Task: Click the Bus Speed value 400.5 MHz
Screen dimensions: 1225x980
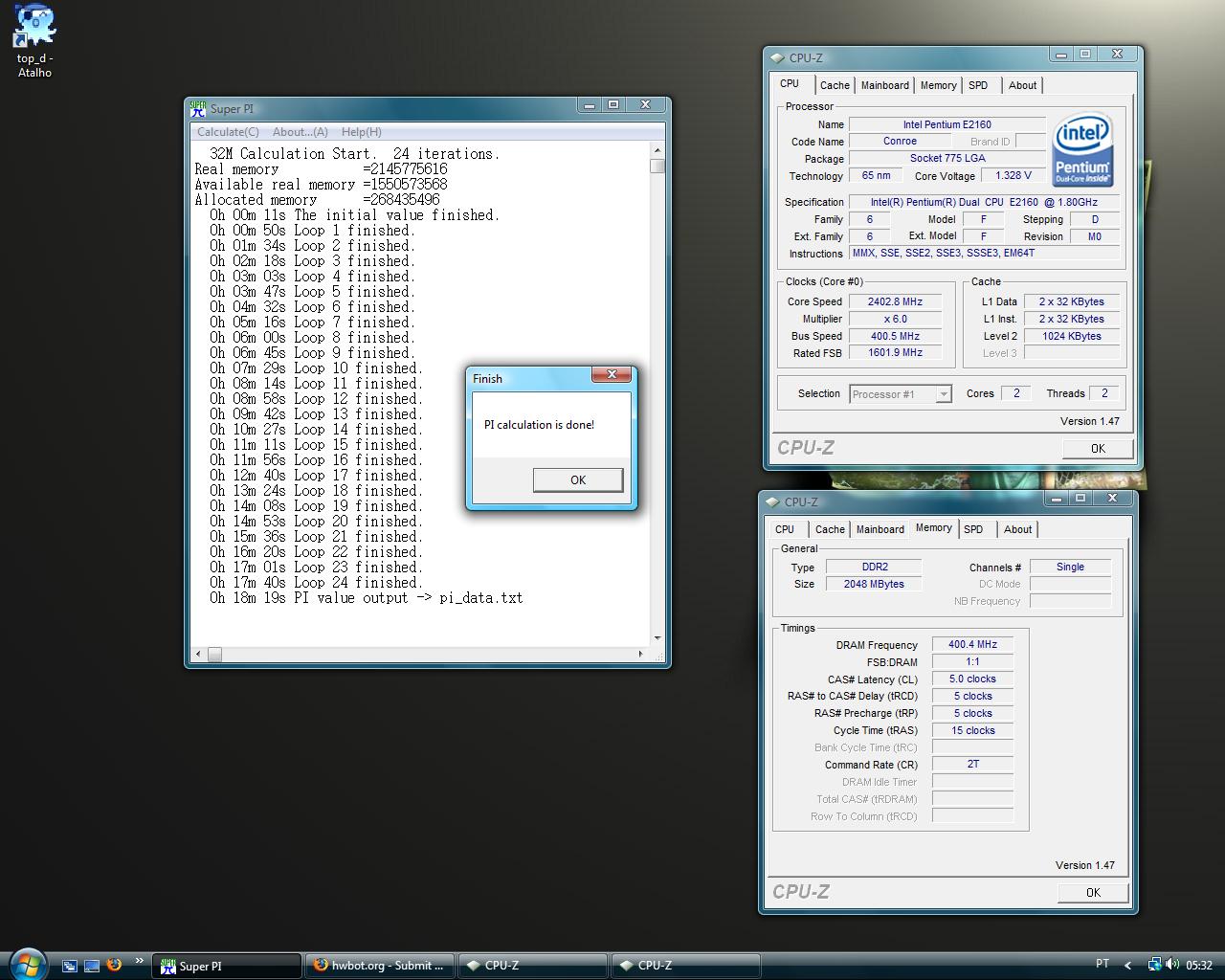Action: point(895,336)
